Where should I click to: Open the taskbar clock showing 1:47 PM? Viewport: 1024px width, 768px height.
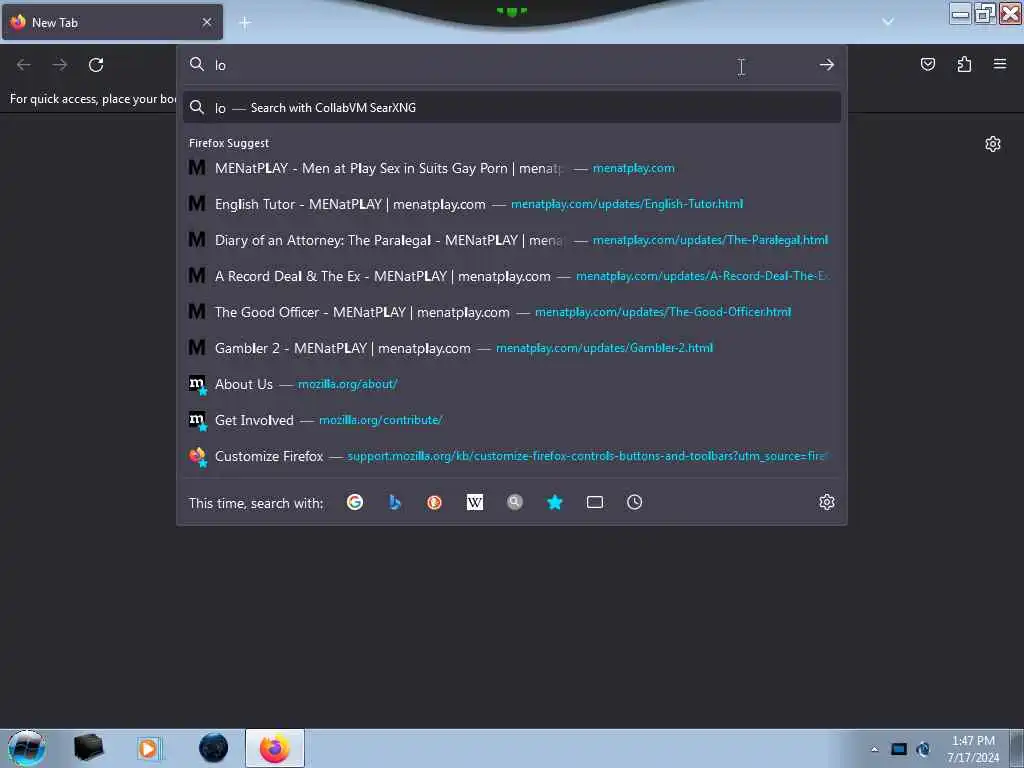(x=973, y=749)
